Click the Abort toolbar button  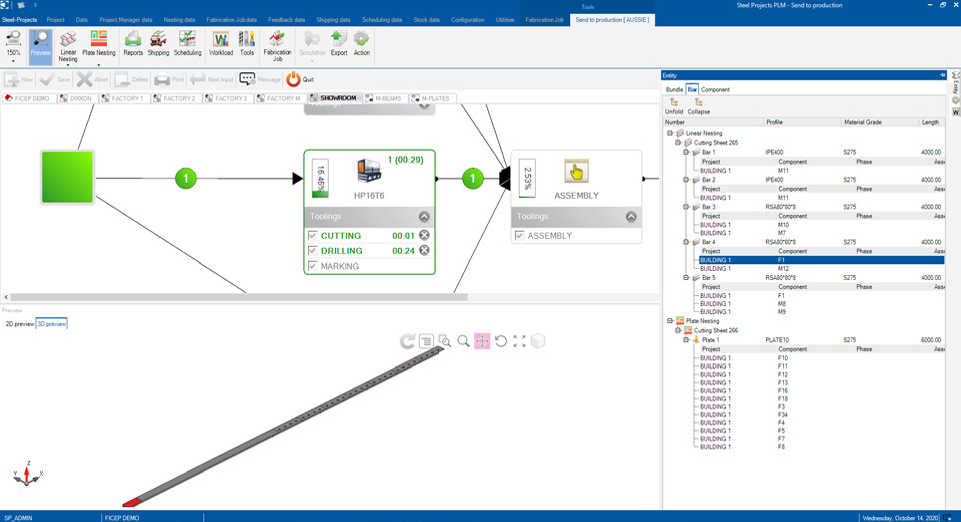[93, 79]
